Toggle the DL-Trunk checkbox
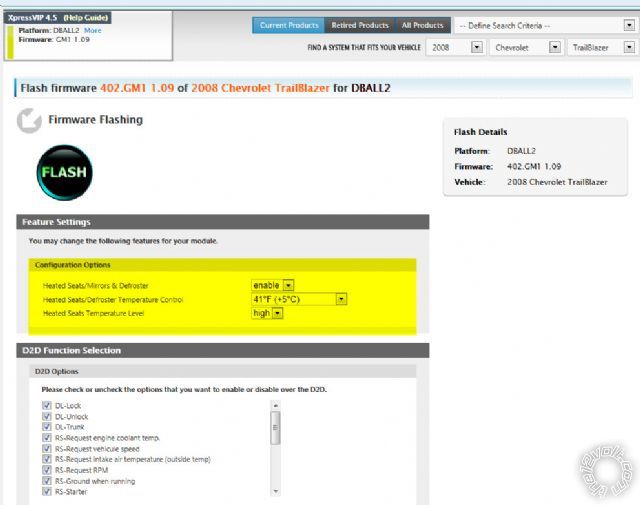 click(x=47, y=427)
